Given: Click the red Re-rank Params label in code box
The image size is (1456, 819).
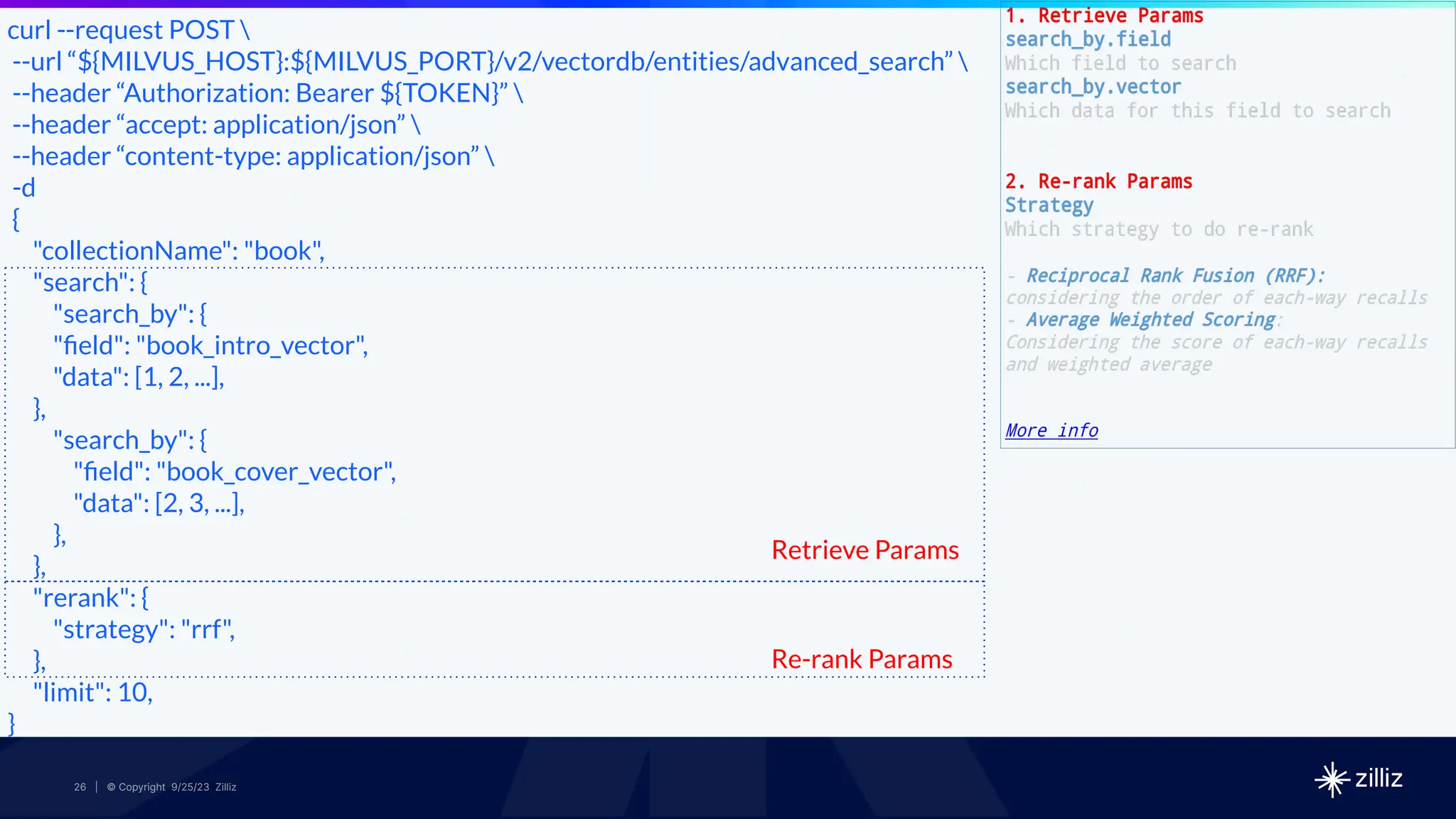Looking at the screenshot, I should 862,659.
